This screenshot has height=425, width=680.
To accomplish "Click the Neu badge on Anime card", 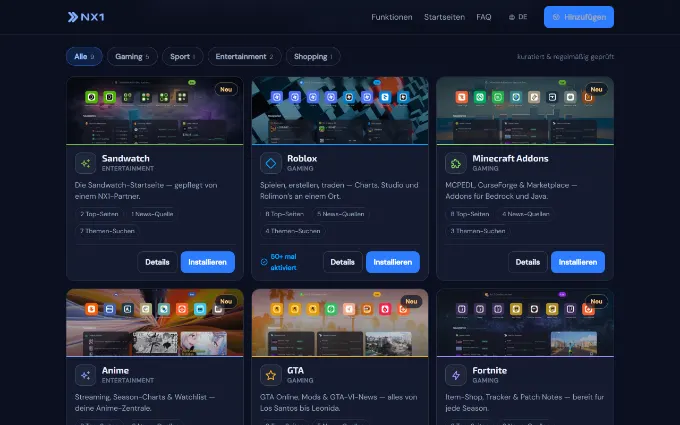I will point(226,301).
